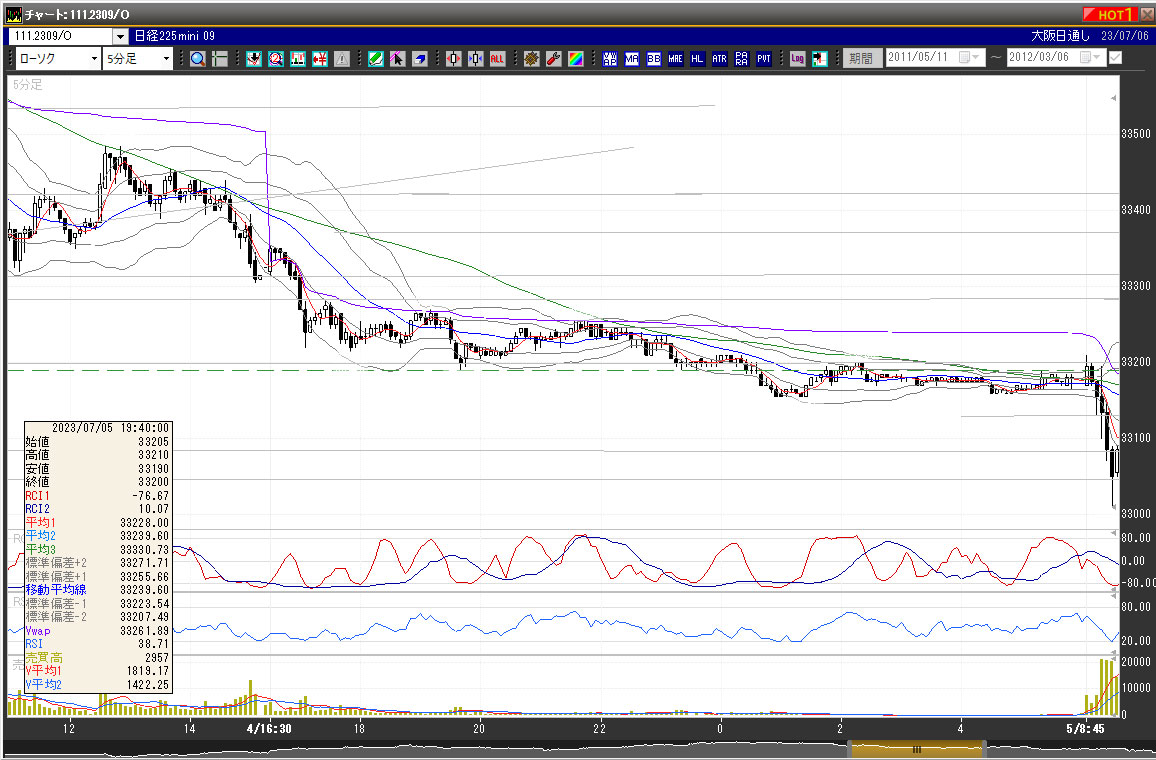The image size is (1156, 760).
Task: Click the 4/16:30 time axis label
Action: click(x=268, y=729)
